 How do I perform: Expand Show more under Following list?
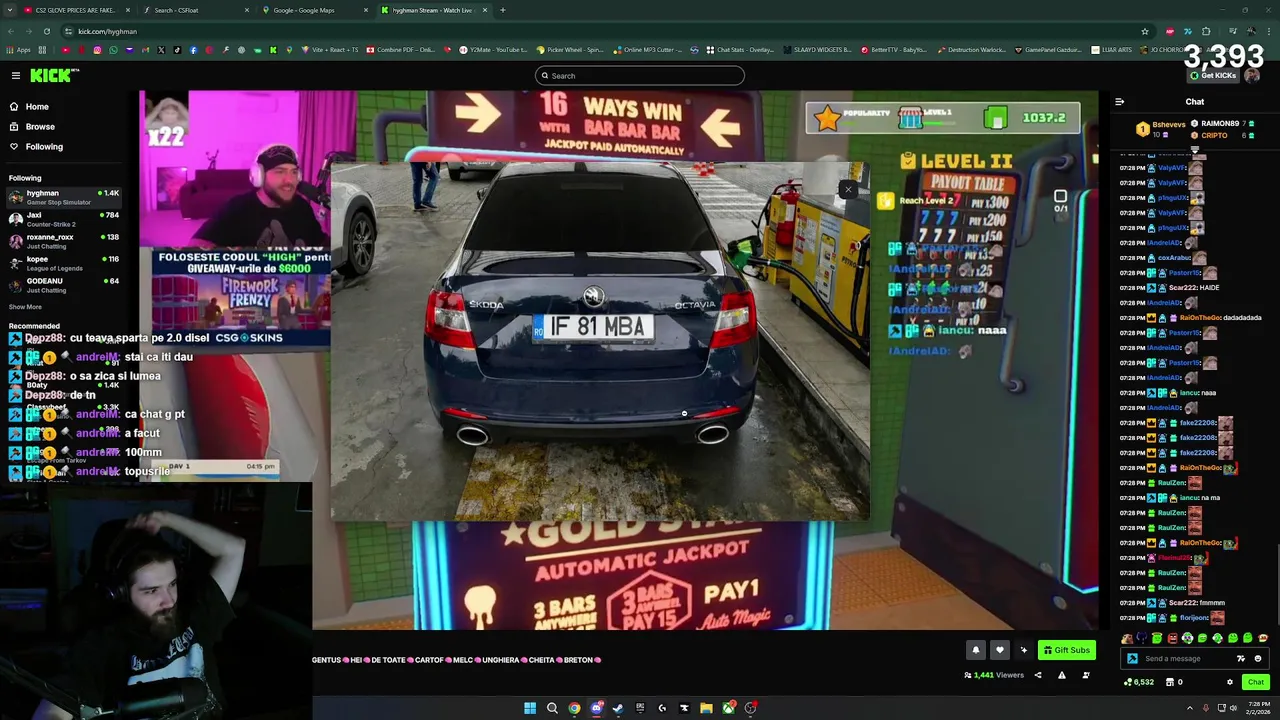pyautogui.click(x=25, y=307)
